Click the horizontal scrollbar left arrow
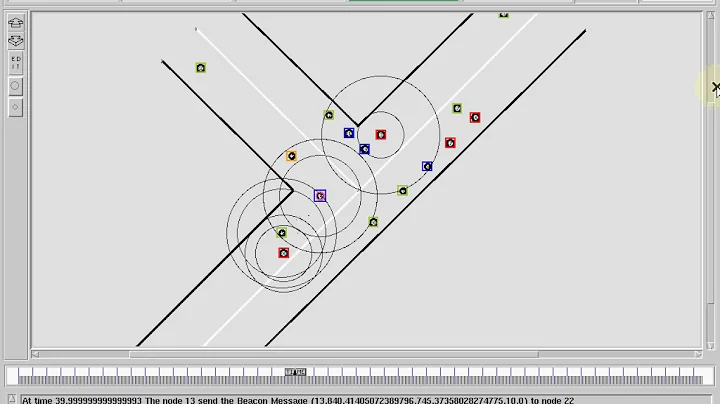 pyautogui.click(x=35, y=354)
